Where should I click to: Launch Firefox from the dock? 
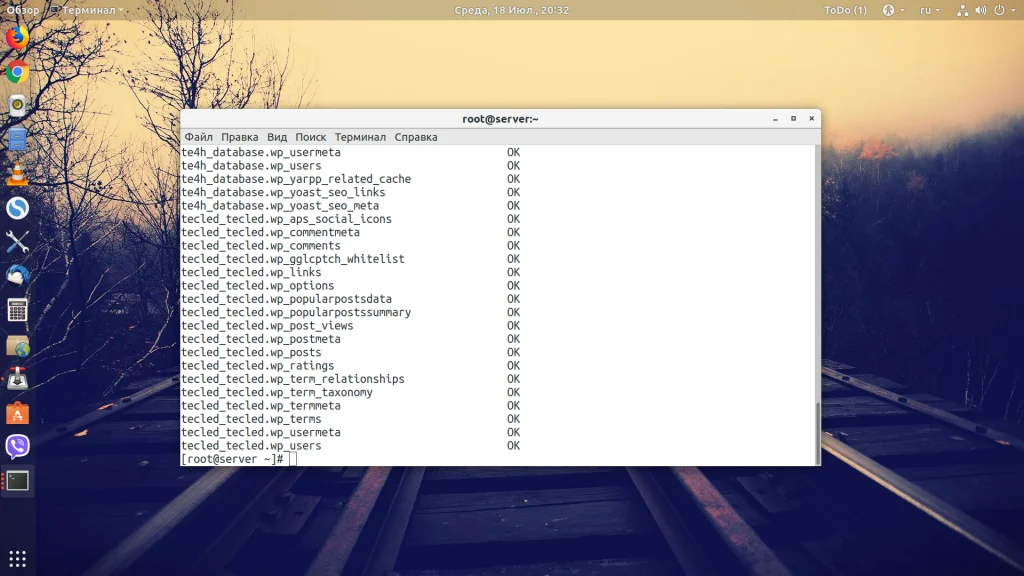[x=18, y=37]
